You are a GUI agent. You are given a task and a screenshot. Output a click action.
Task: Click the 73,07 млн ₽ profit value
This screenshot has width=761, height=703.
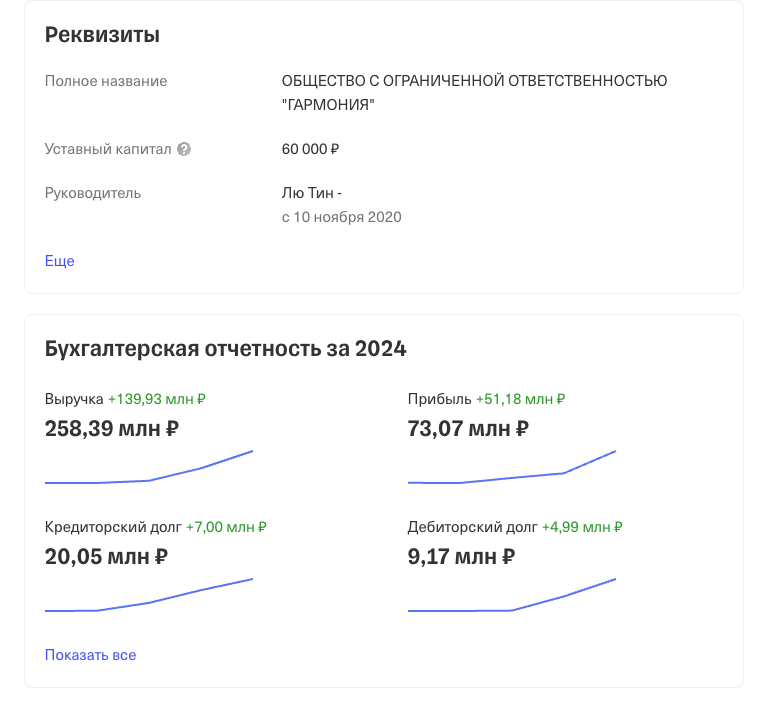(468, 429)
